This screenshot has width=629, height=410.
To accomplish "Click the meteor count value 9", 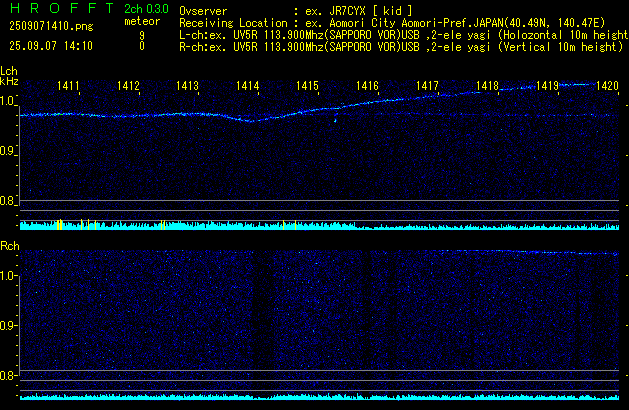I will click(142, 35).
